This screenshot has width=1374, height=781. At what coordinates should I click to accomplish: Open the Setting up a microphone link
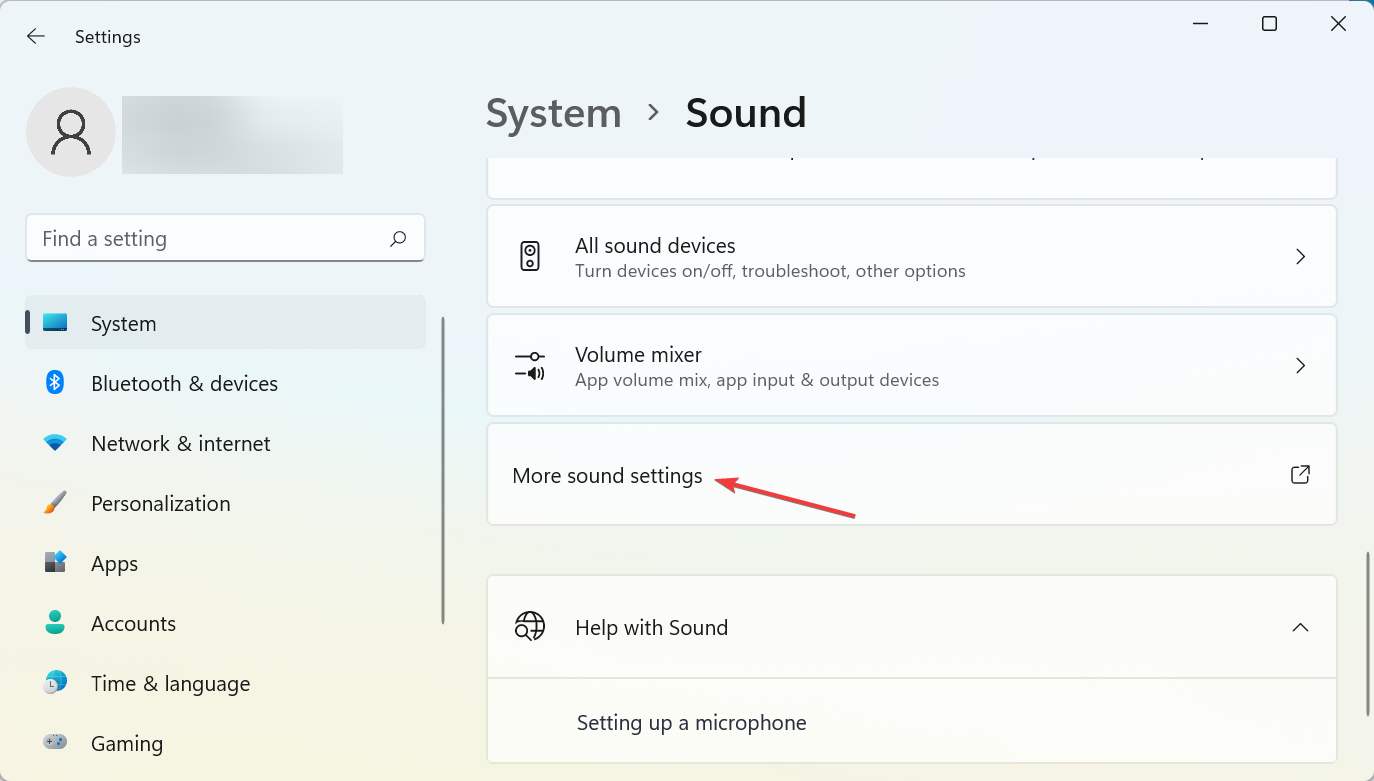click(691, 723)
